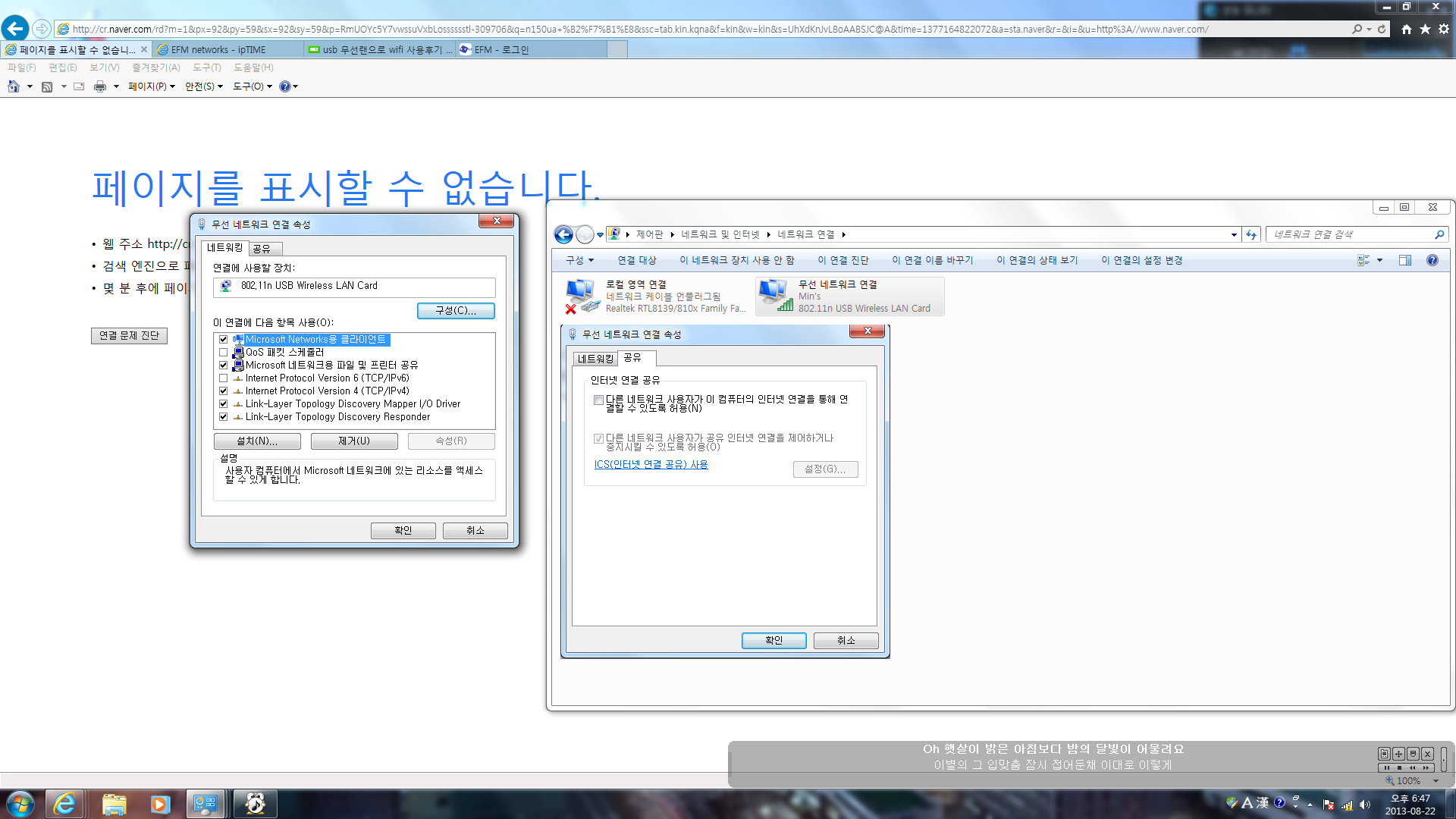Open the 페이지(P) dropdown menu

152,86
